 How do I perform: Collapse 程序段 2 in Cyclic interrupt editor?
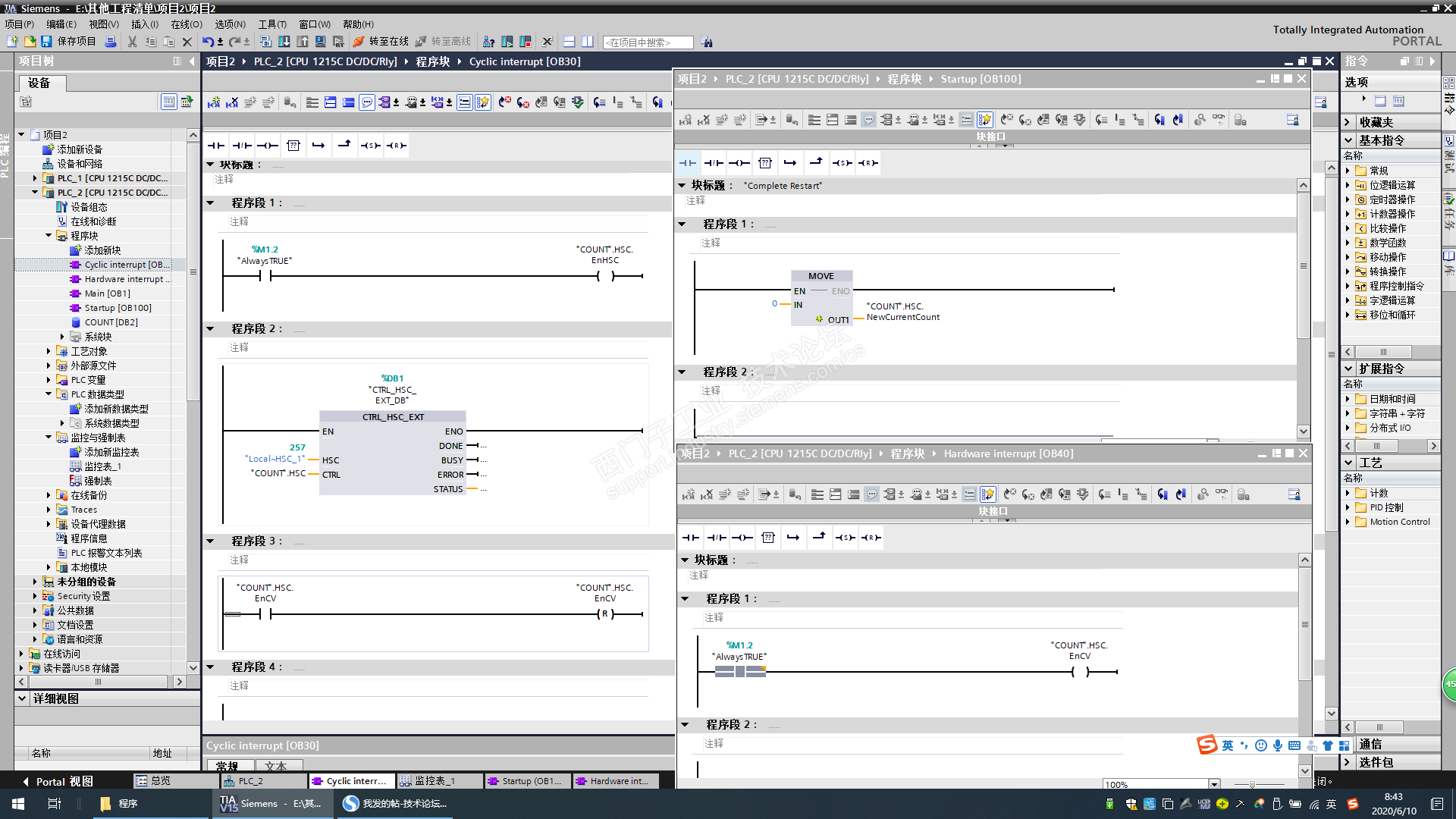tap(211, 328)
